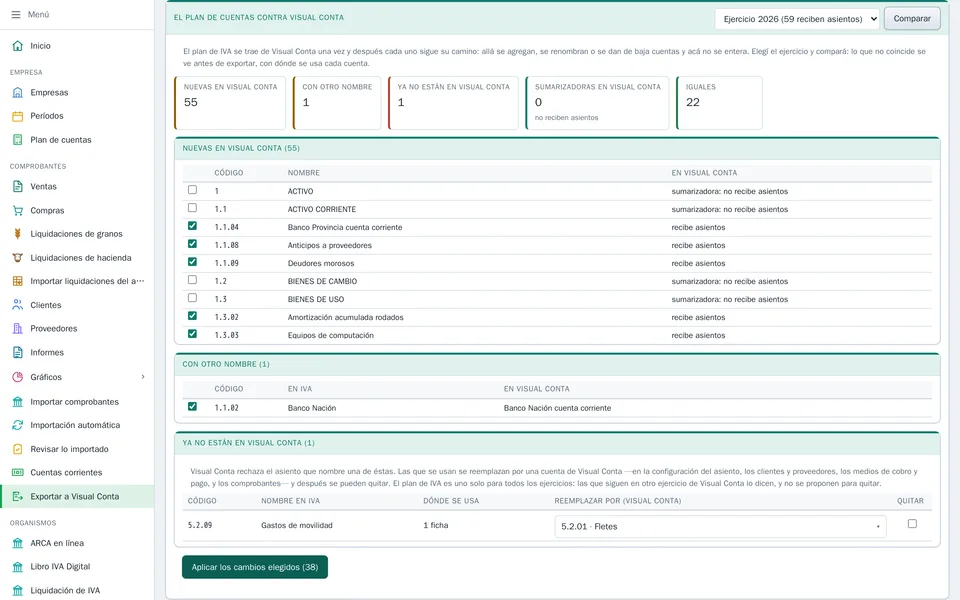Click the Gráficos pie chart icon
Image resolution: width=960 pixels, height=600 pixels.
[18, 377]
